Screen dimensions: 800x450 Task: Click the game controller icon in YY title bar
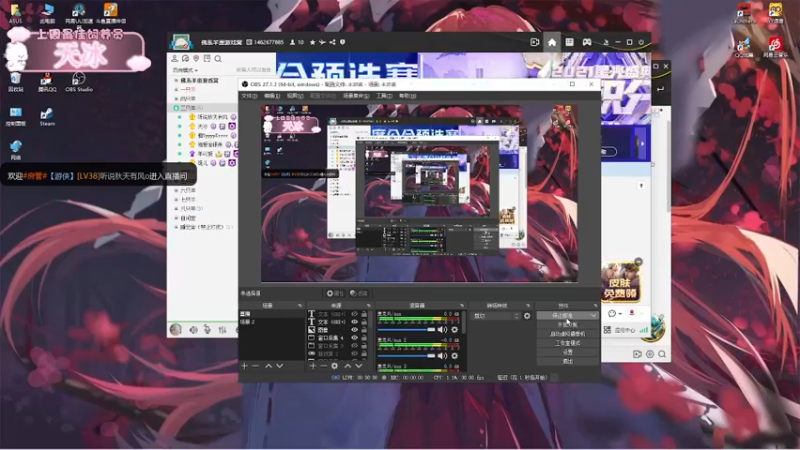coord(587,42)
